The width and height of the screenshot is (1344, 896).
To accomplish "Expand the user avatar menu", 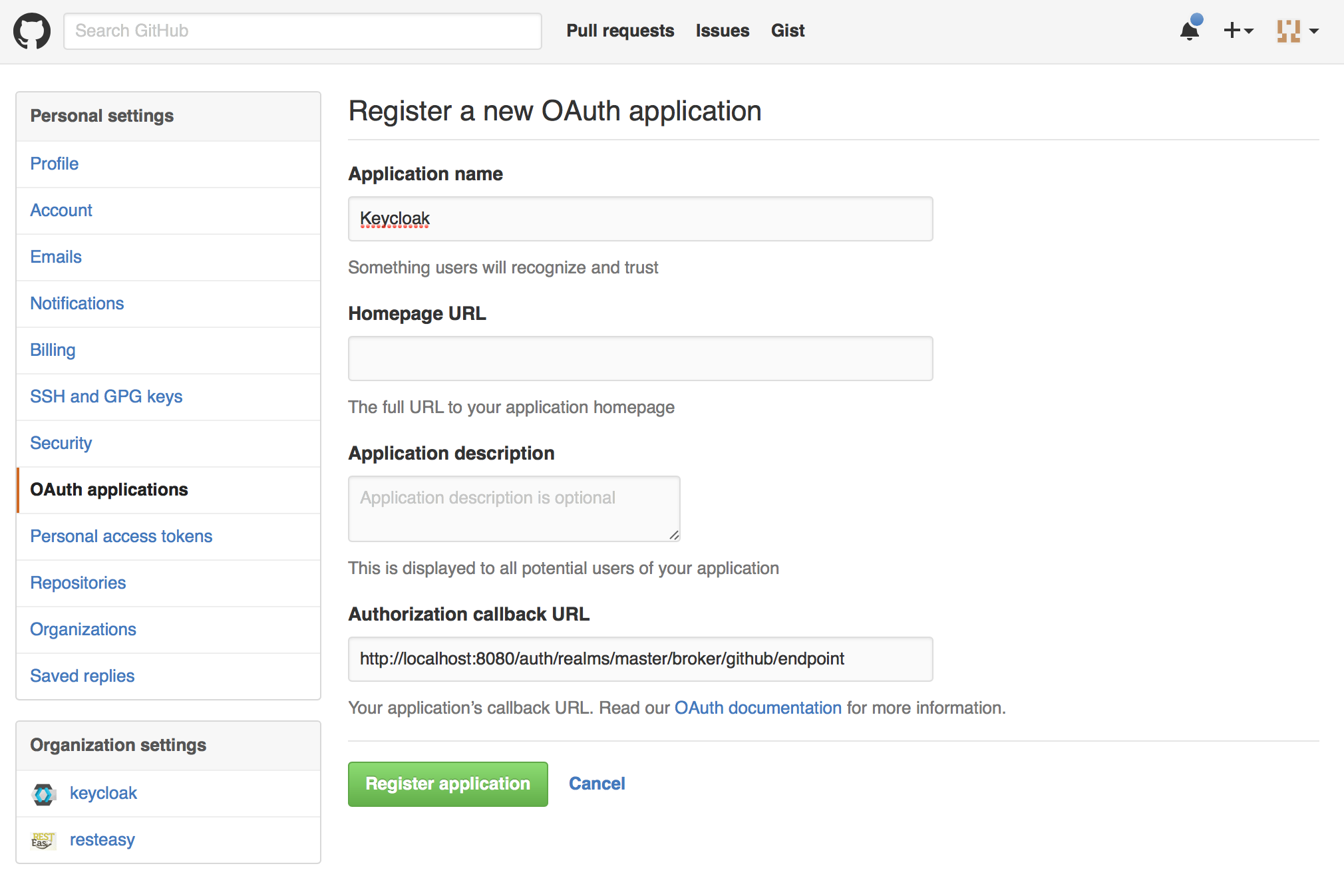I will point(1297,31).
